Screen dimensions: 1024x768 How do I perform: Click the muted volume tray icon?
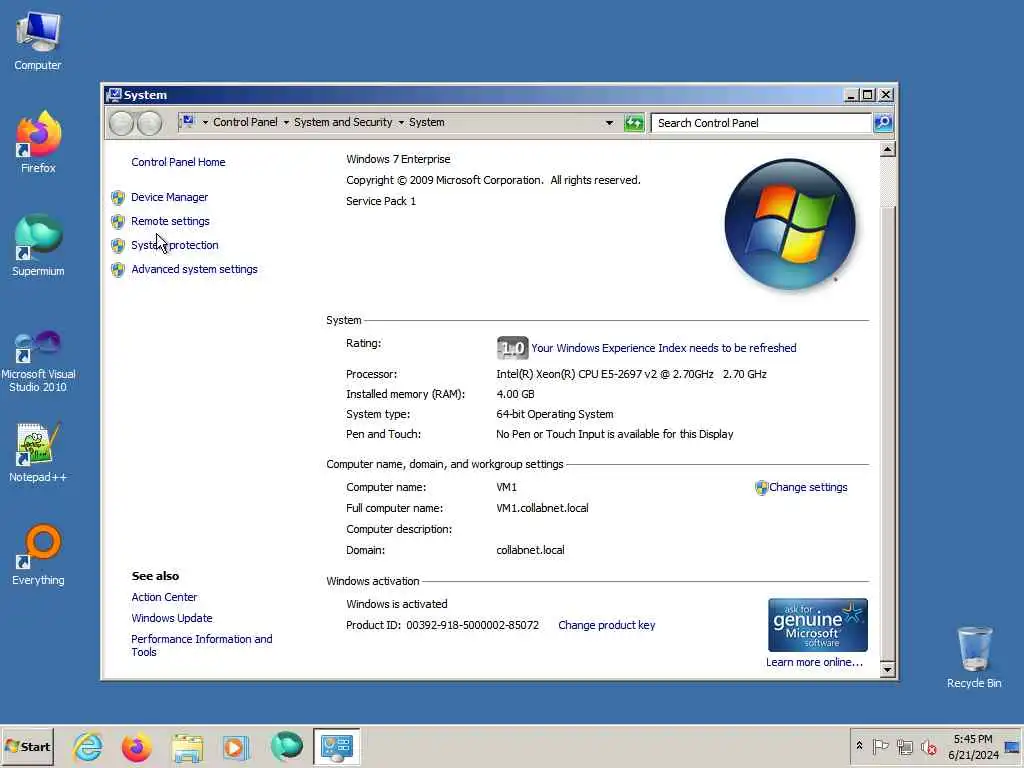[928, 746]
